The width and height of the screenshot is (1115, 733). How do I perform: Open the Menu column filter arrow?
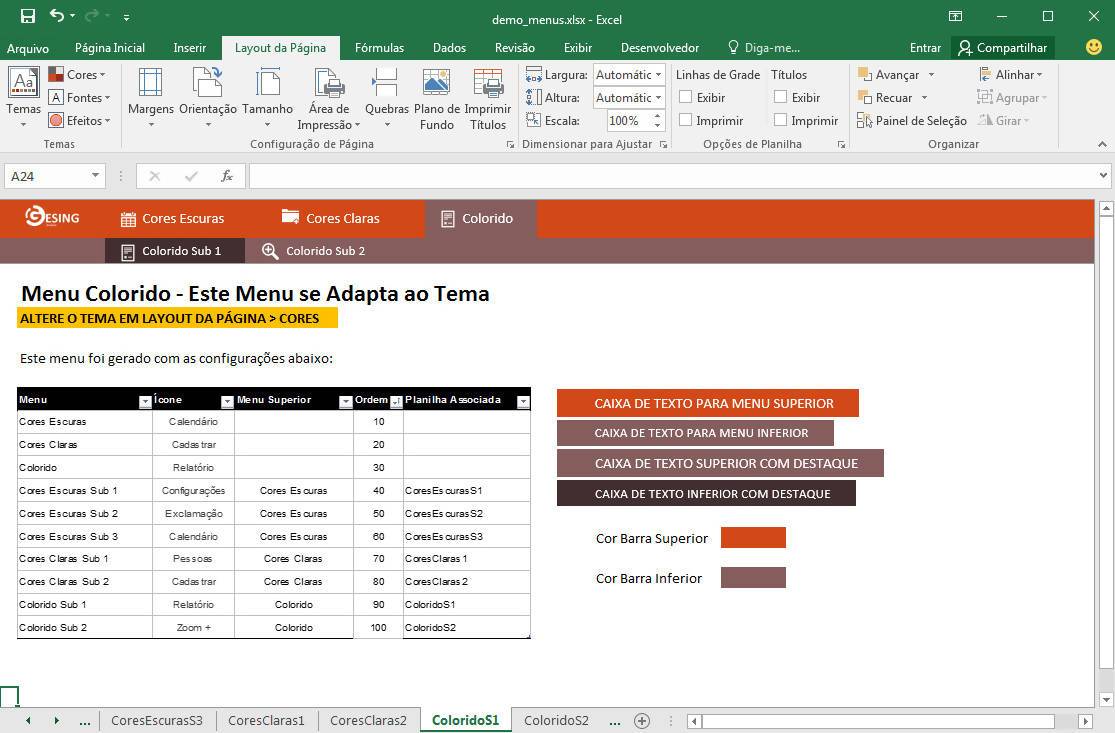click(x=145, y=401)
